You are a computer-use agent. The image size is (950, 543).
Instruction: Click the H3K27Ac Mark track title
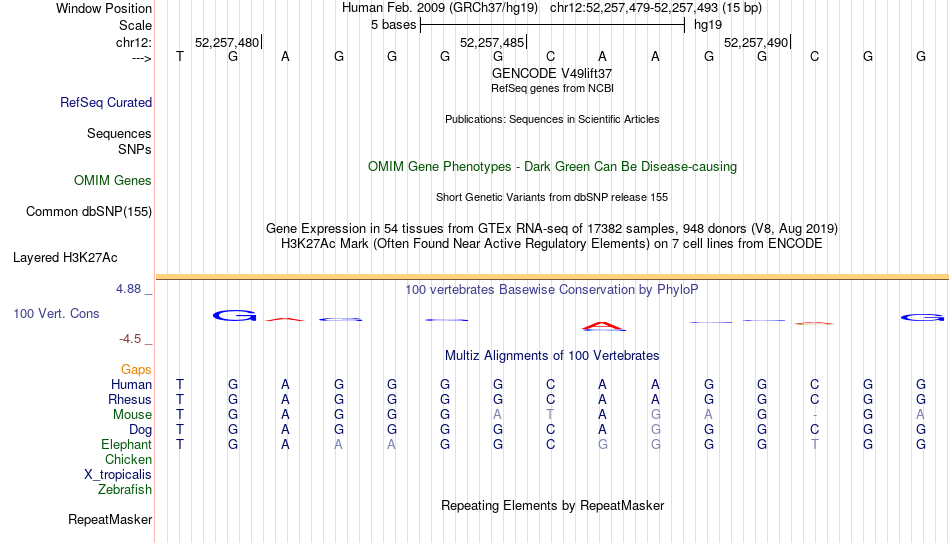coord(552,244)
